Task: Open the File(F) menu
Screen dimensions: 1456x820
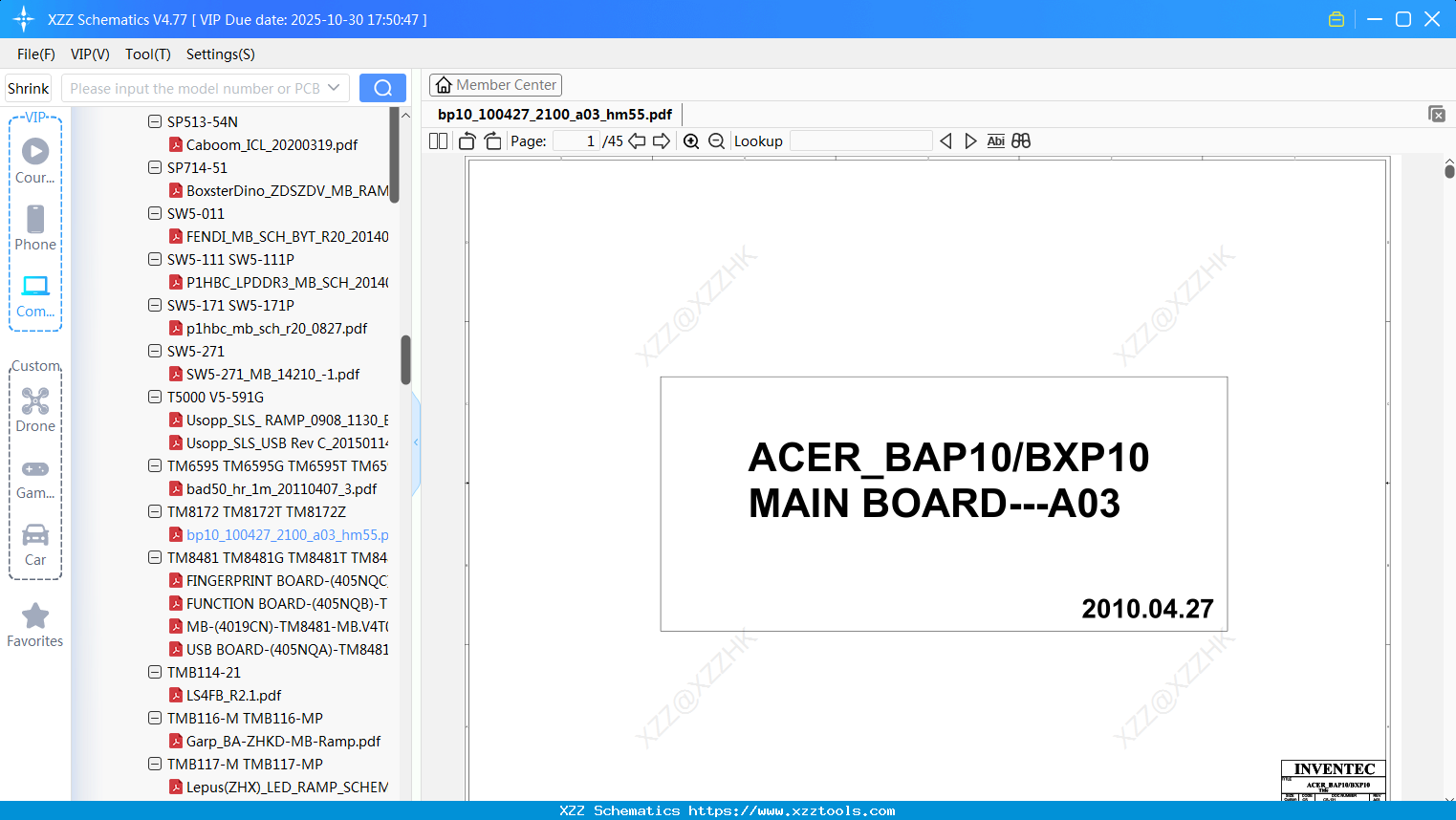Action: 36,54
